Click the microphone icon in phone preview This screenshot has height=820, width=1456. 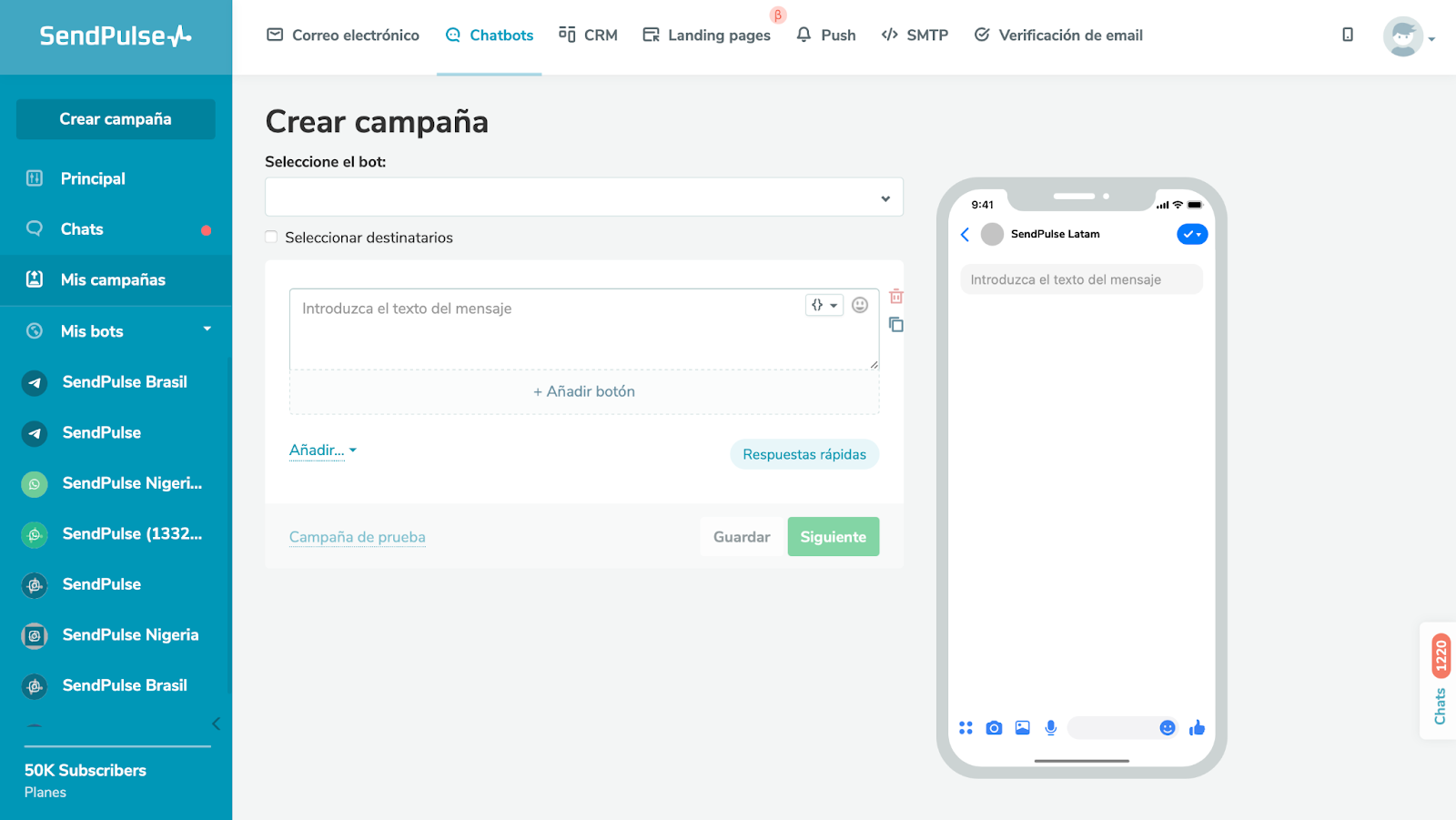click(x=1051, y=728)
